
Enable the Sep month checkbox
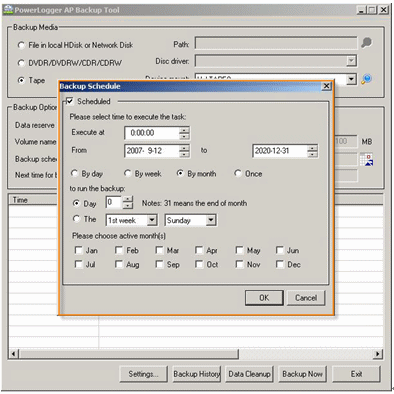click(159, 264)
